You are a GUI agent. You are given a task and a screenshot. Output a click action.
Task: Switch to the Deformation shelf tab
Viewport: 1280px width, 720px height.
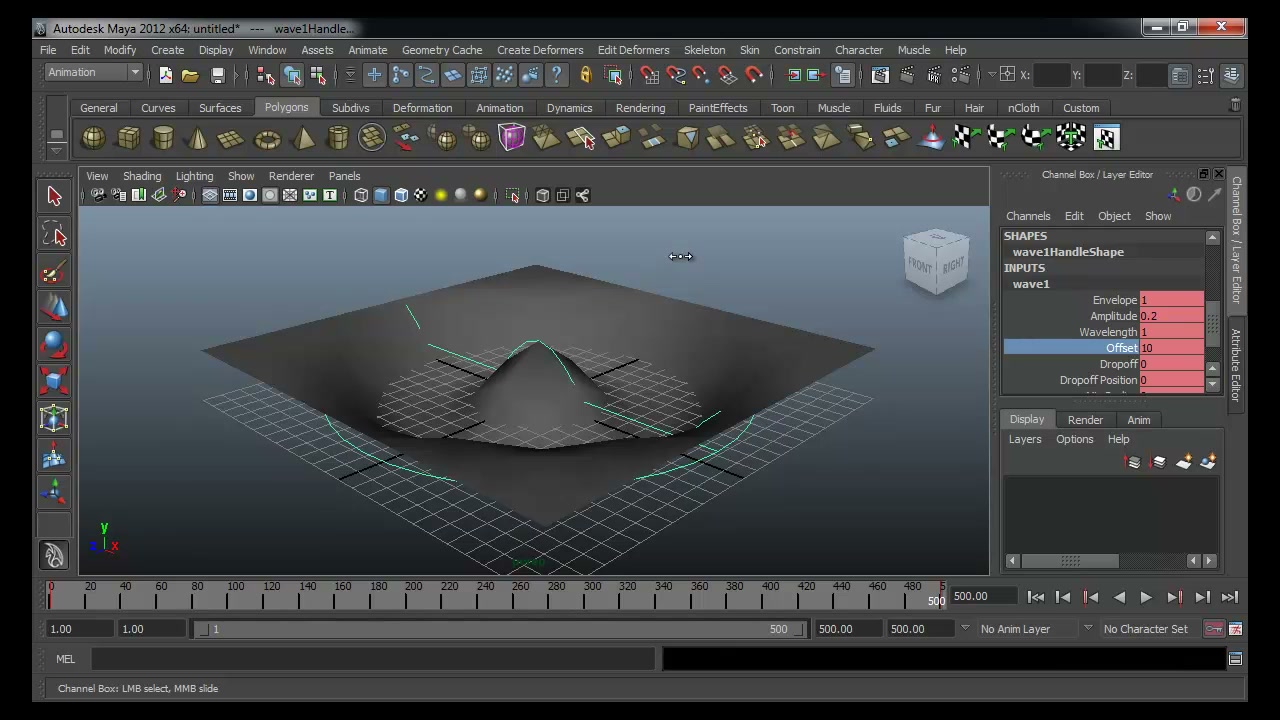[422, 108]
